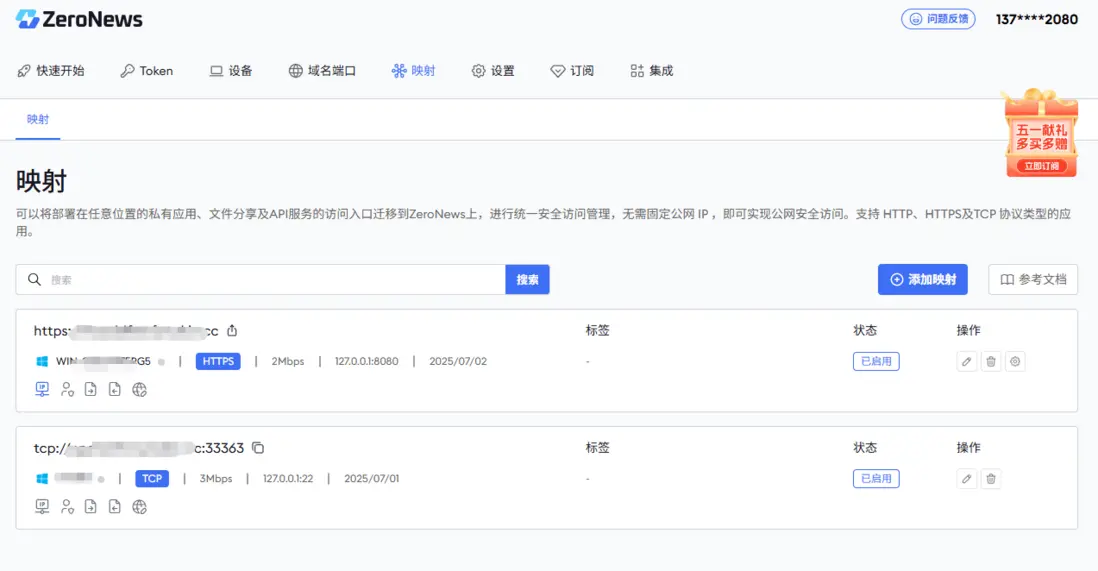Click 已启用 status of TCP mapping
1098x571 pixels.
876,479
